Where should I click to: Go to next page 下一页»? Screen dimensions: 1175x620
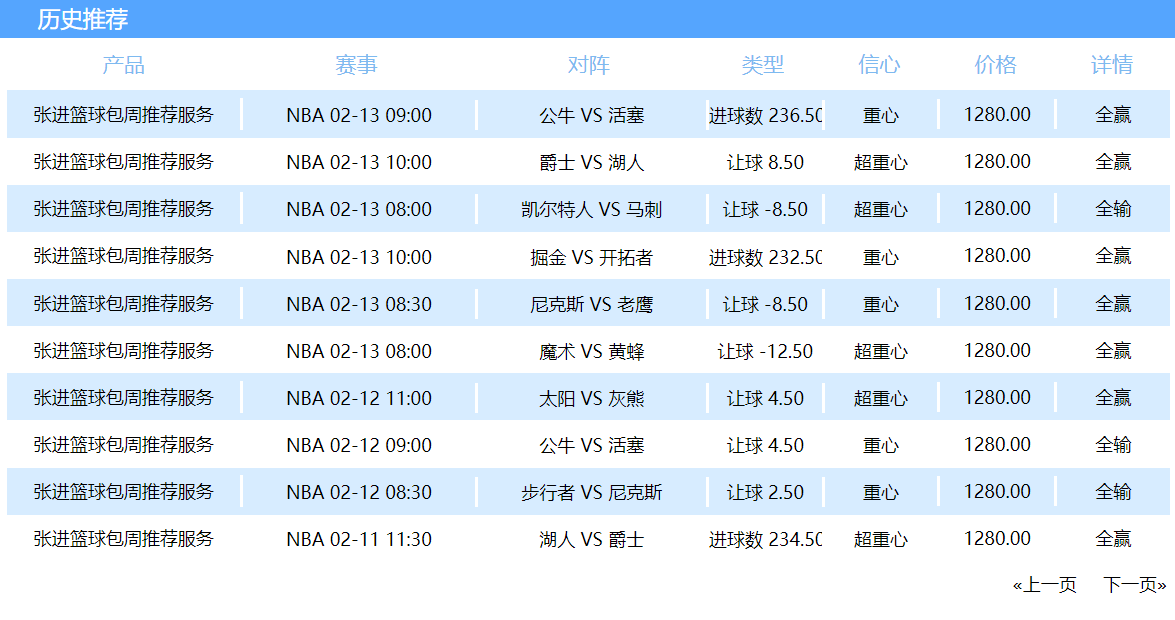(1135, 585)
